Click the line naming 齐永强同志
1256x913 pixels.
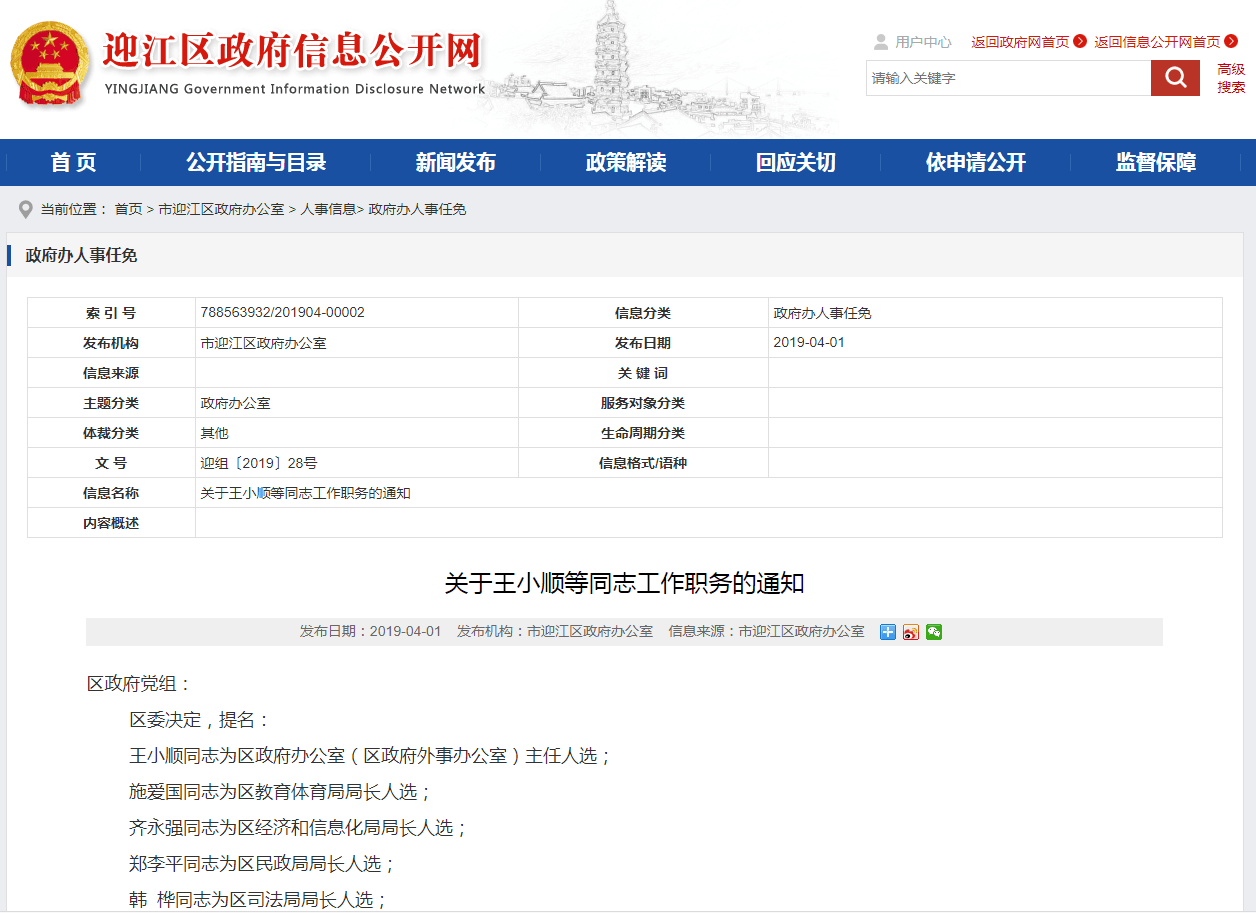click(299, 828)
